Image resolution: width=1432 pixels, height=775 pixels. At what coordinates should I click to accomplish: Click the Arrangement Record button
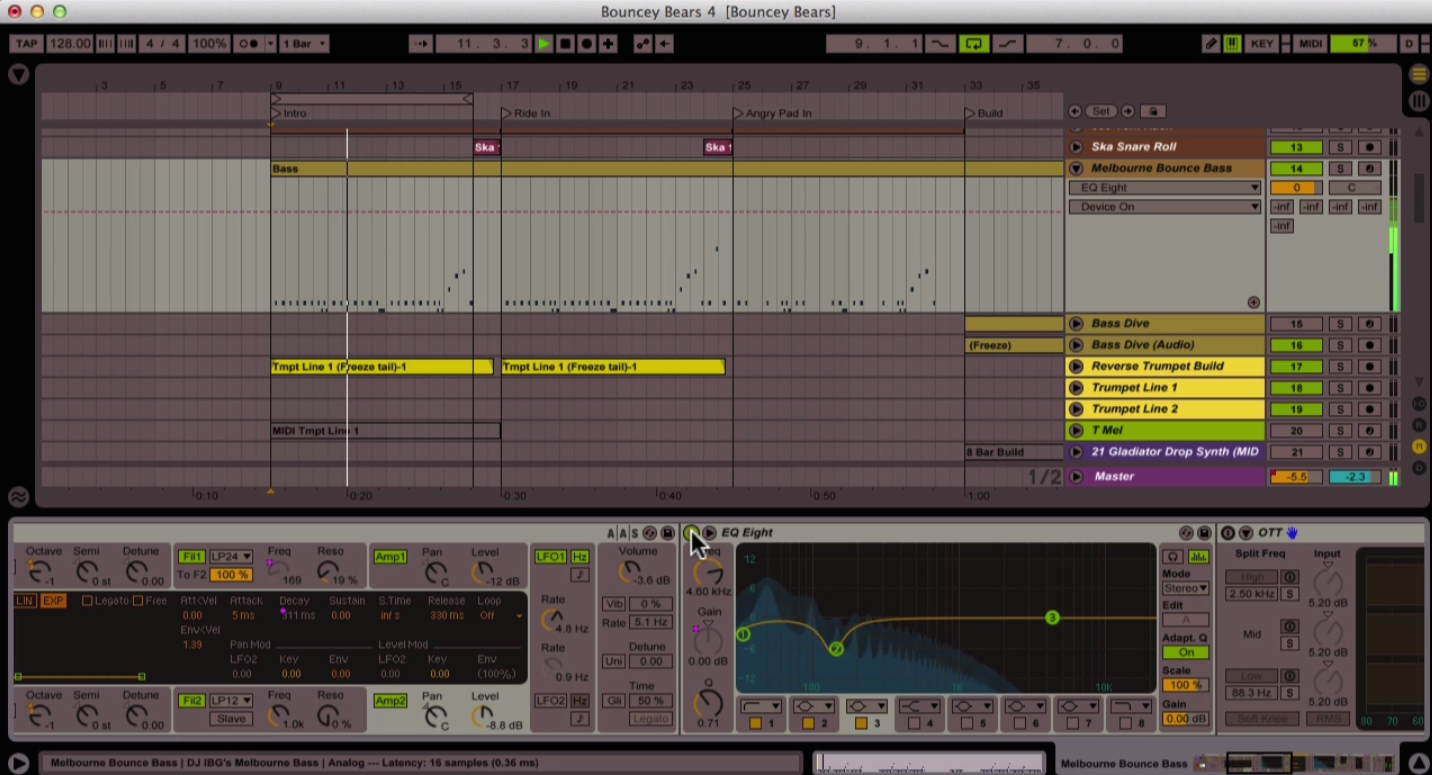pyautogui.click(x=587, y=44)
